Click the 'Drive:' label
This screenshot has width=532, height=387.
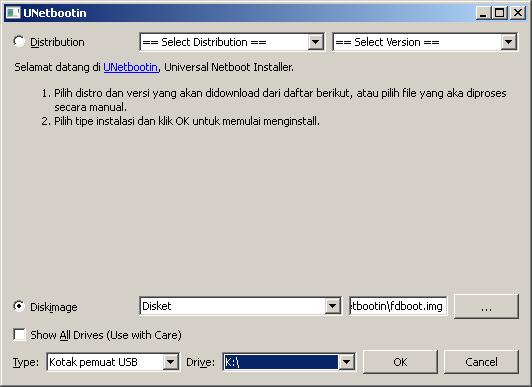click(x=201, y=362)
